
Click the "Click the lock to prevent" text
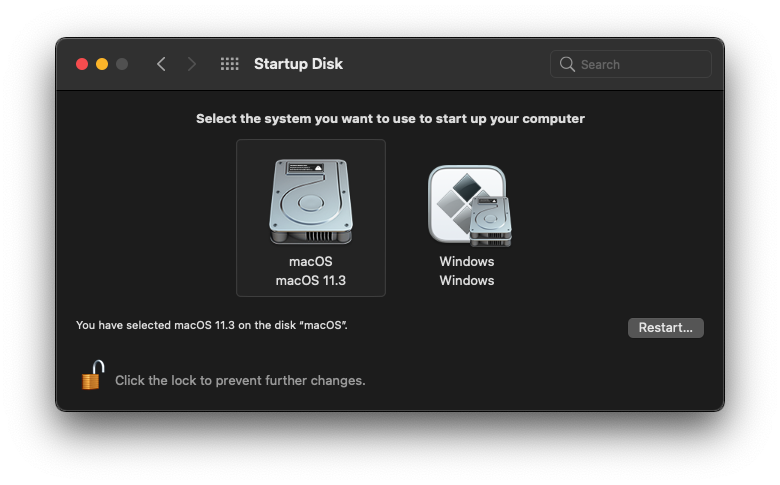click(240, 380)
